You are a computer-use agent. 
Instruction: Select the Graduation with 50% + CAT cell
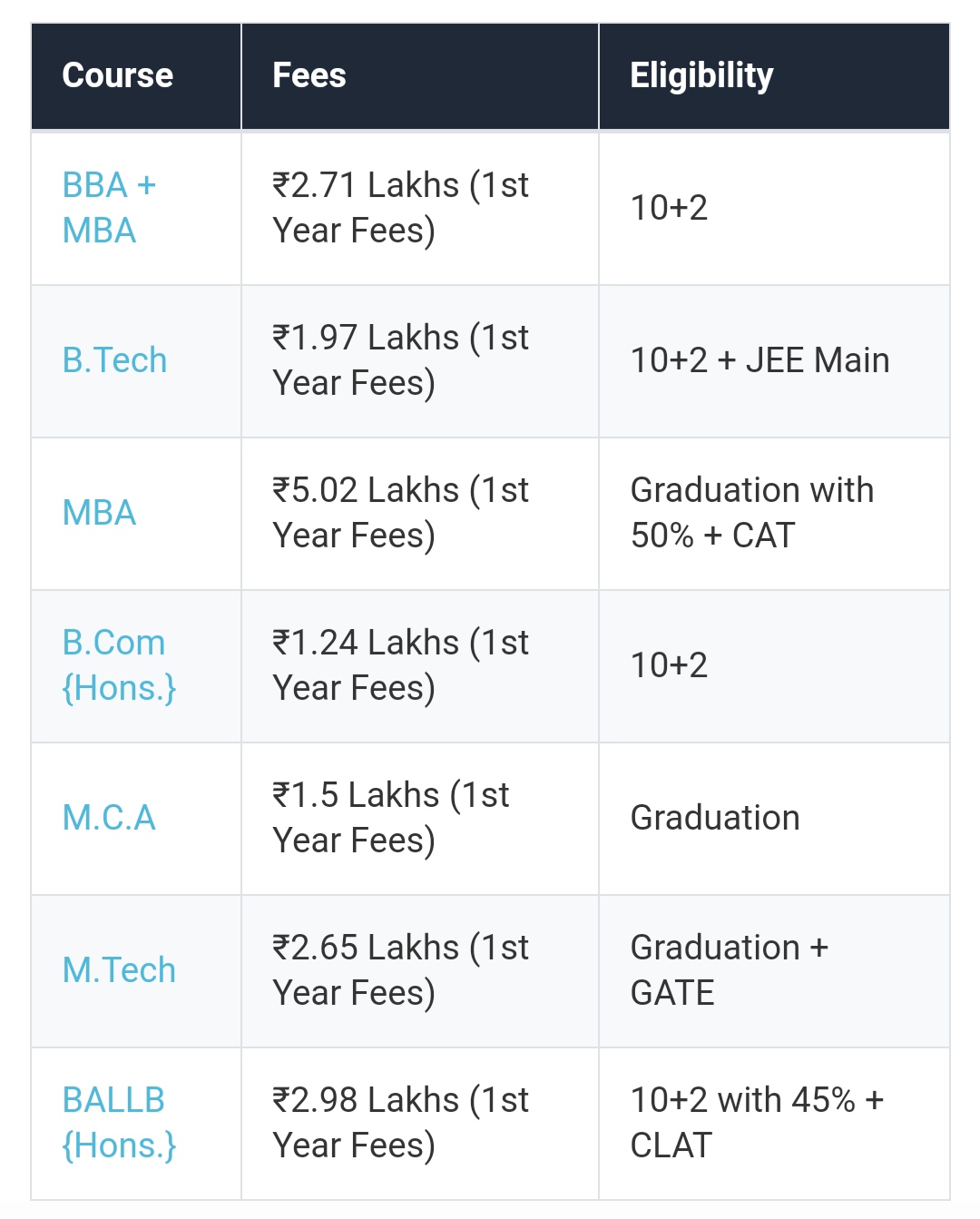(x=751, y=513)
